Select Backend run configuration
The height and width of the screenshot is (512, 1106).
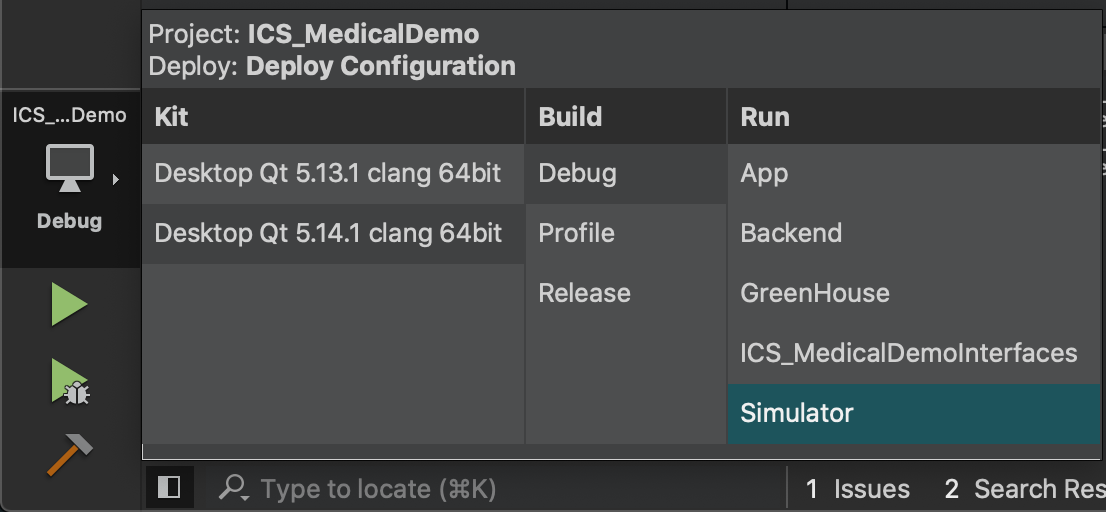913,233
